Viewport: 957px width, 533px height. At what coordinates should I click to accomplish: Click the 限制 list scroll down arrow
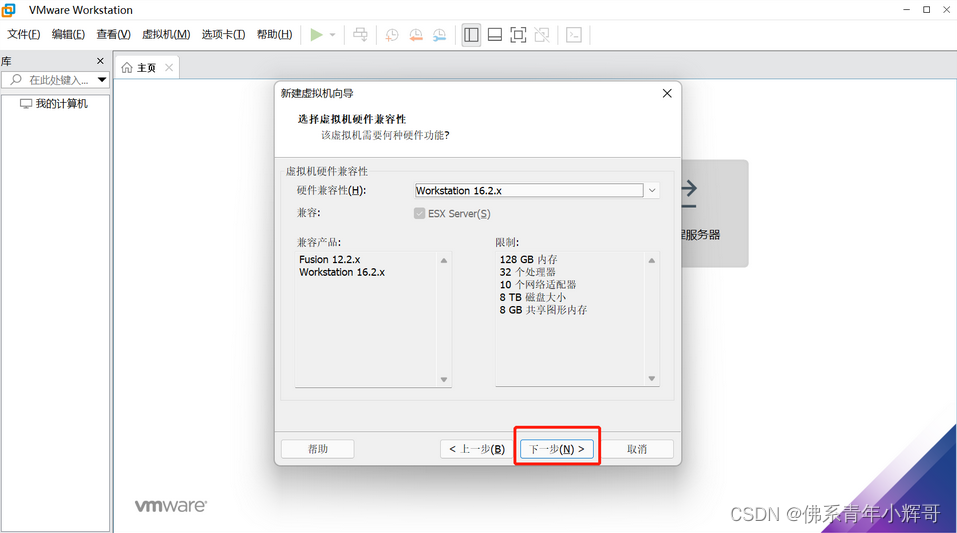(x=652, y=379)
